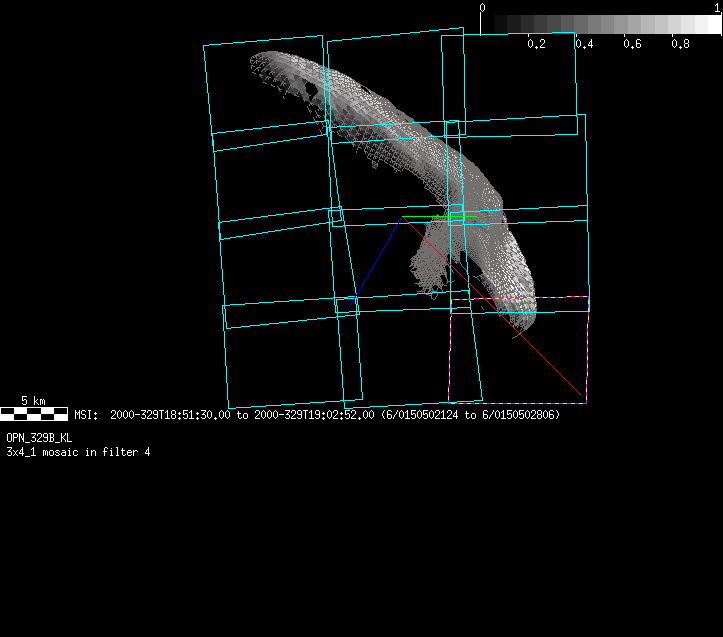Click the MSI: label before the timestamps
The width and height of the screenshot is (723, 637).
coord(86,414)
